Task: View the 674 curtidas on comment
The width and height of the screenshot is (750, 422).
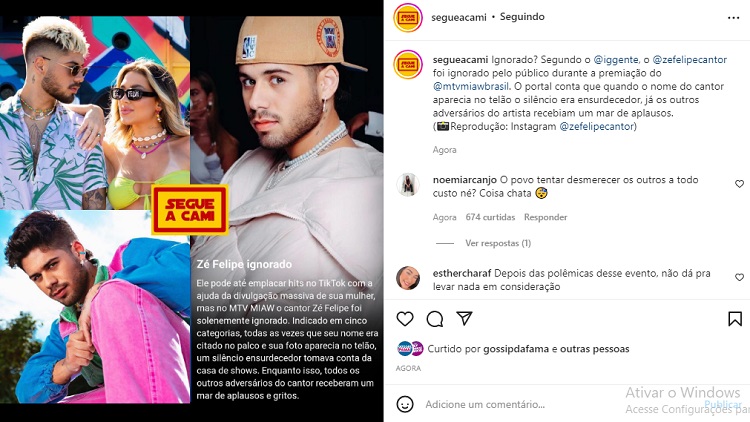Action: coord(490,217)
